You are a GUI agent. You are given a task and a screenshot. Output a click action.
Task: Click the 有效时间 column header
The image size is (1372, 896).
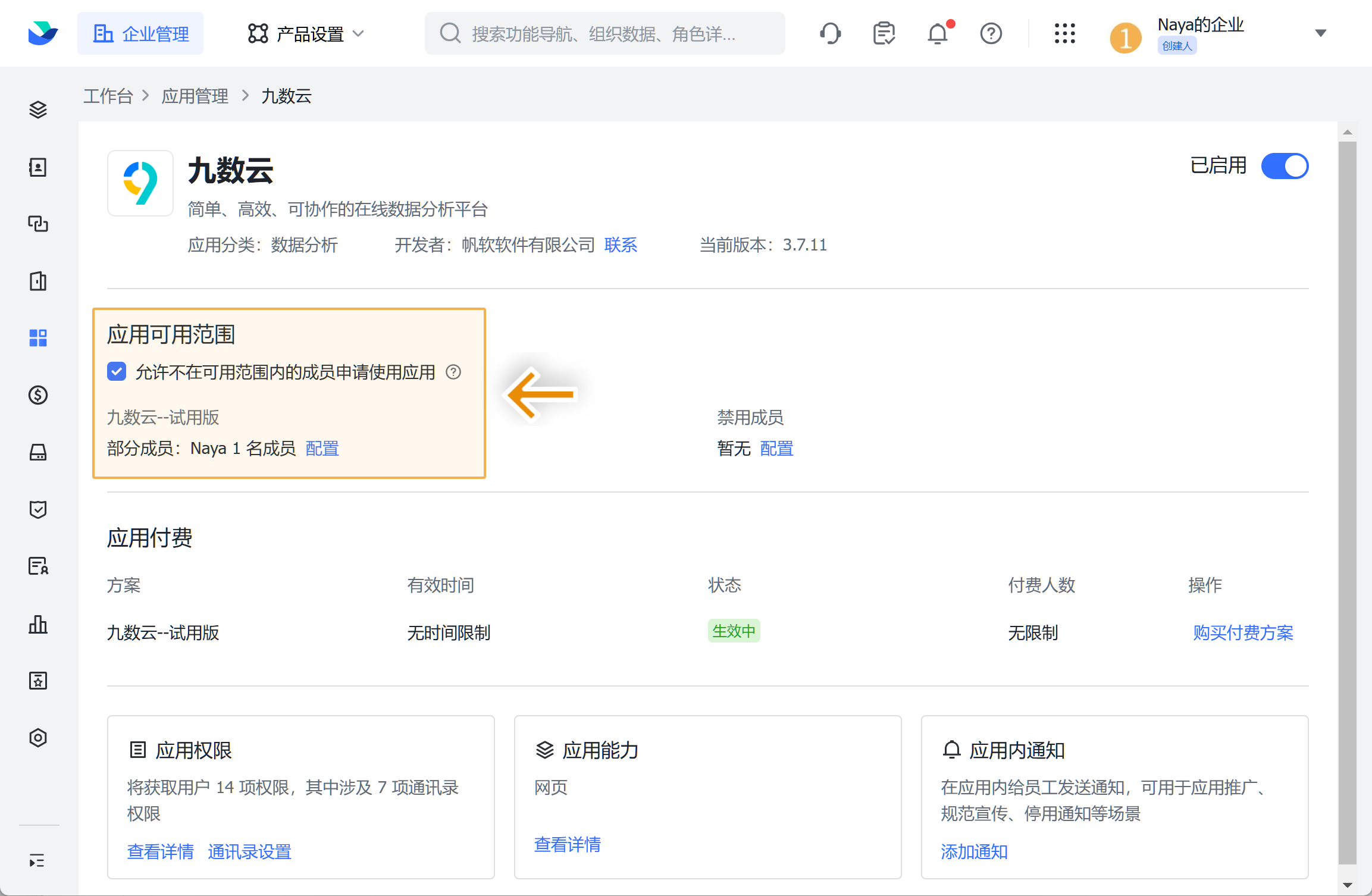pyautogui.click(x=440, y=585)
